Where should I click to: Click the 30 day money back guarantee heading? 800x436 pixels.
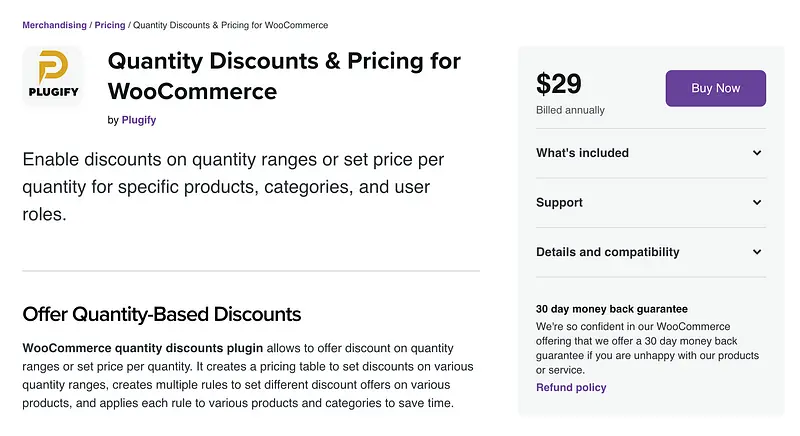point(612,309)
